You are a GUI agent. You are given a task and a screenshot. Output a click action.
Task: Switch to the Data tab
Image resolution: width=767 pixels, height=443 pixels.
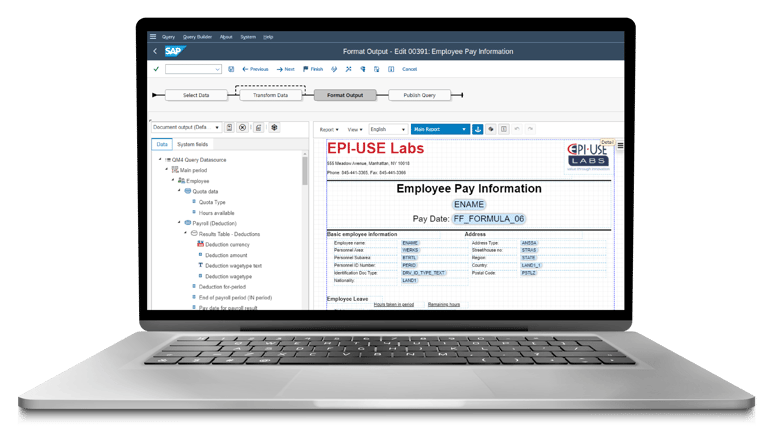coord(162,144)
